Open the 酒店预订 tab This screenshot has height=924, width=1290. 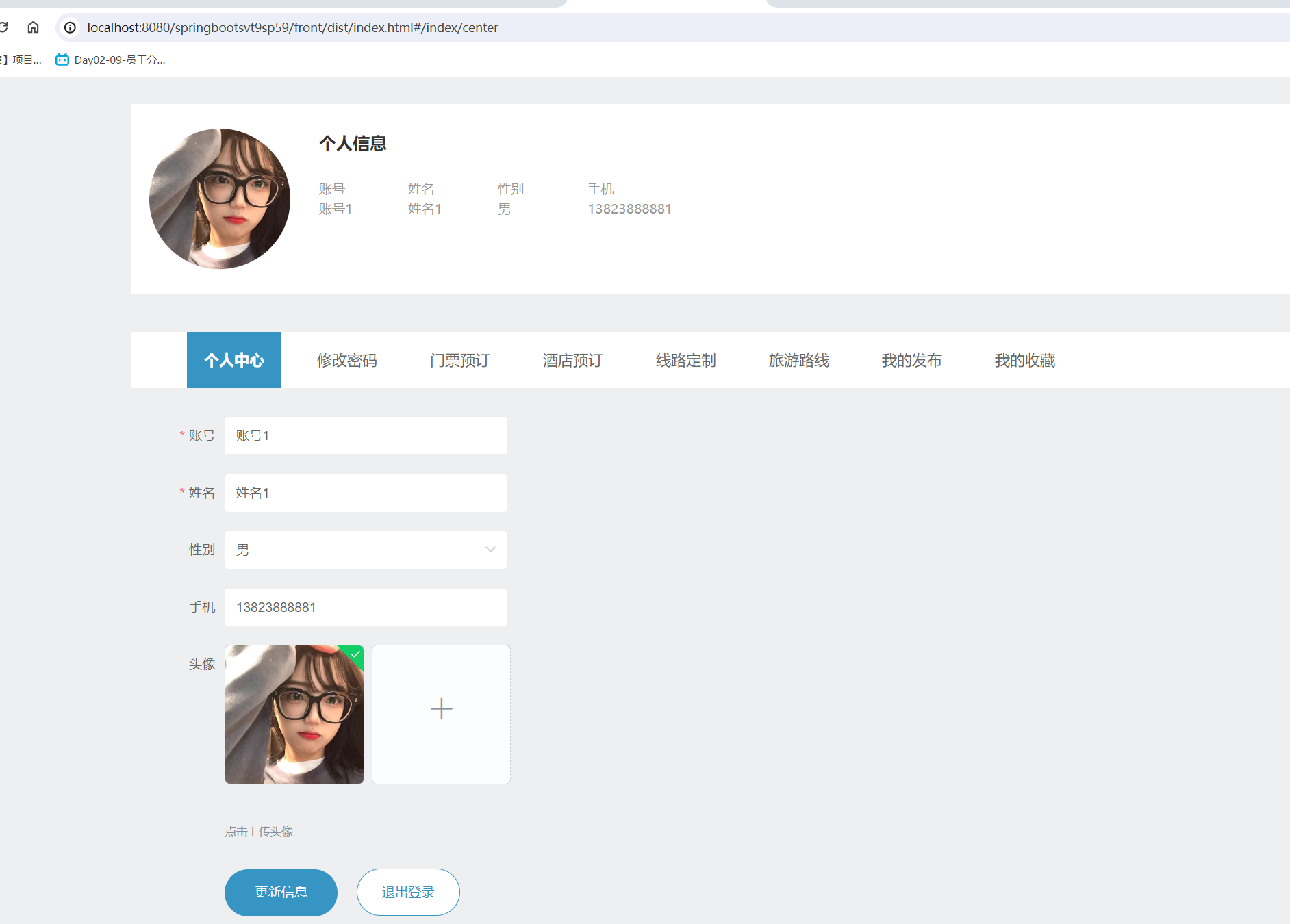coord(573,360)
